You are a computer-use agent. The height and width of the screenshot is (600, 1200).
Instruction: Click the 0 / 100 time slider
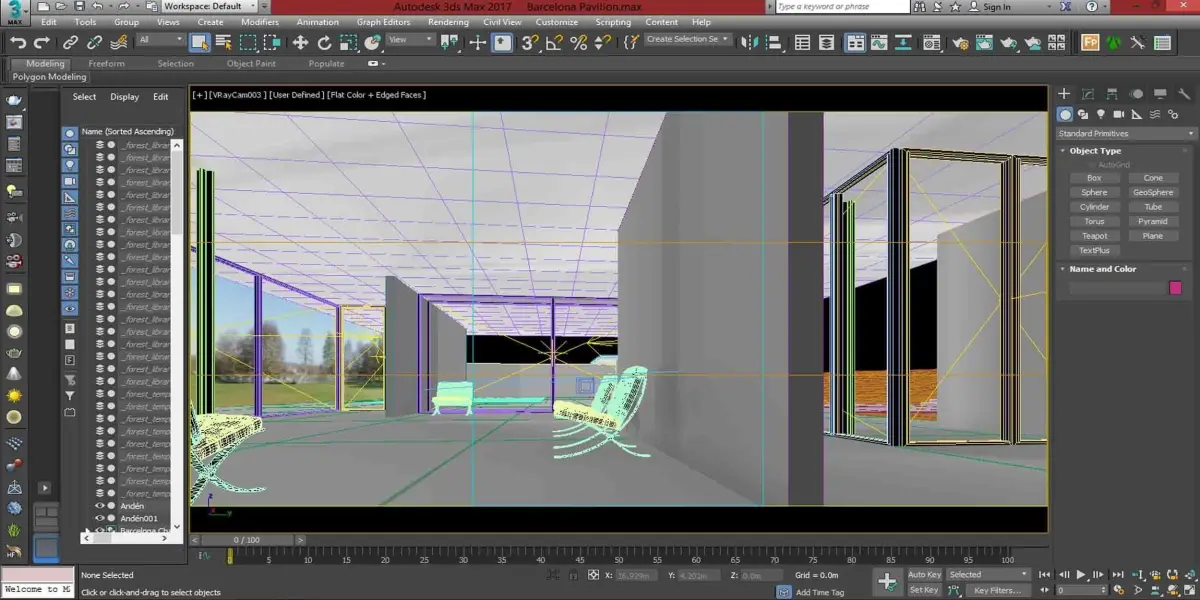246,540
